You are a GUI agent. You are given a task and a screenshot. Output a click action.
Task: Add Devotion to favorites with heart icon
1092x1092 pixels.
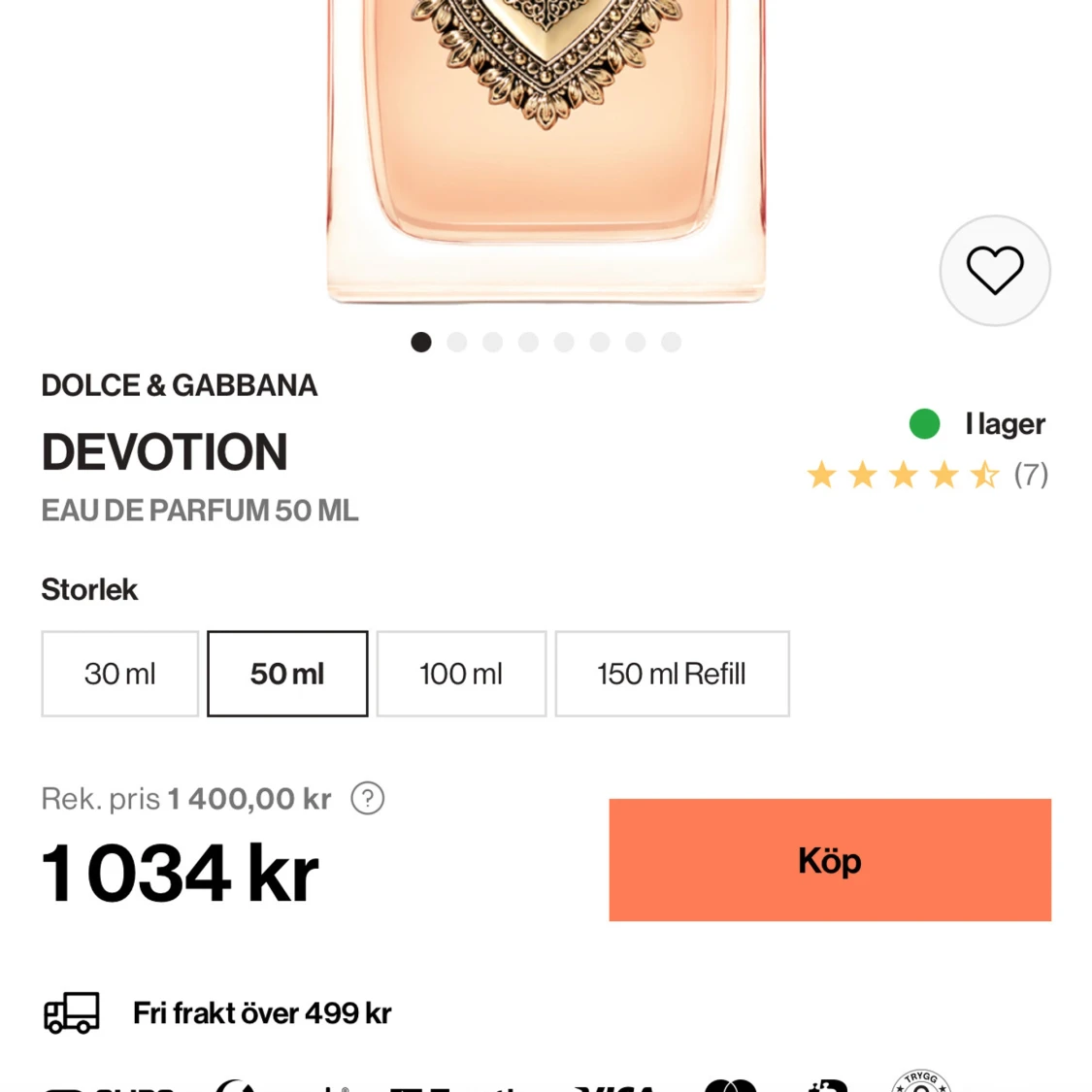(995, 270)
